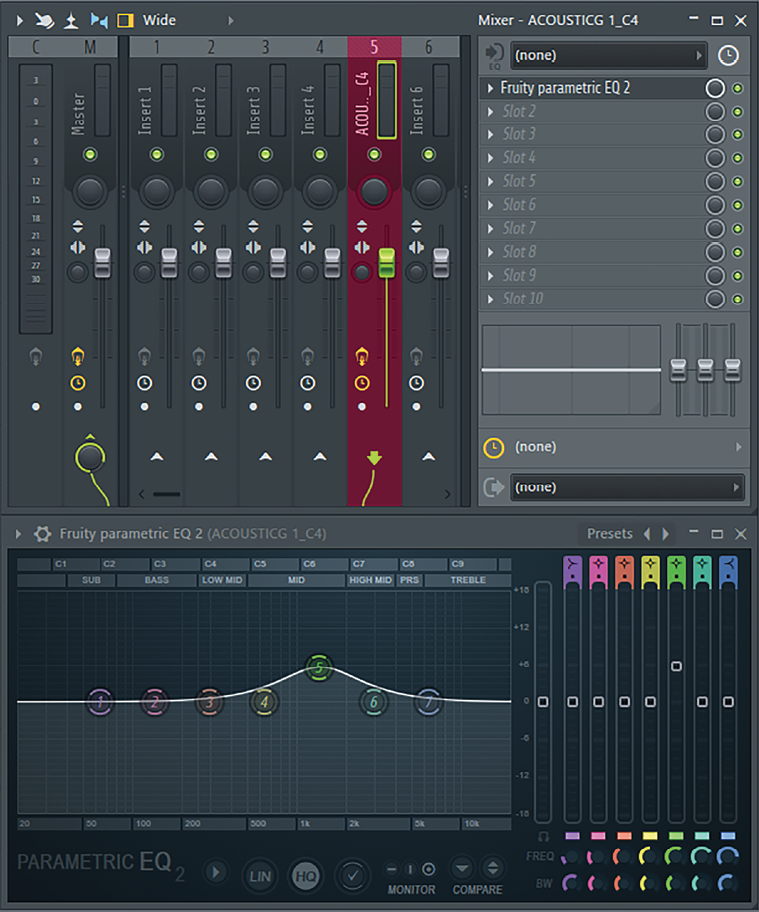Mute the ACOU.._C4 track via green LED
This screenshot has height=912, width=759.
click(x=374, y=154)
